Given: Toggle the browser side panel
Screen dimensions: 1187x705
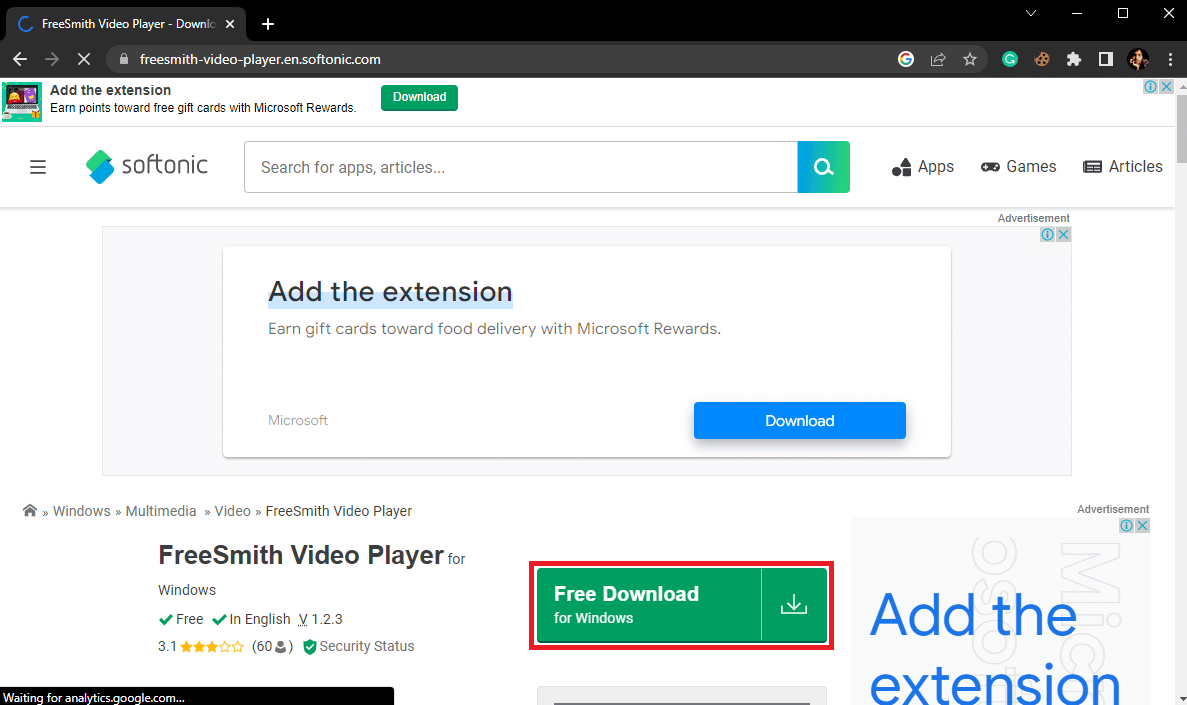Looking at the screenshot, I should coord(1106,59).
